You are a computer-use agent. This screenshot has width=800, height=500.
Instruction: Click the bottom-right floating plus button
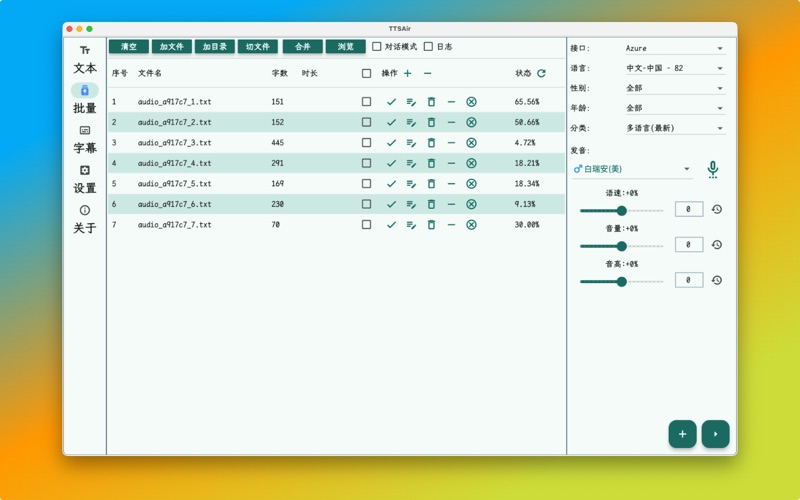pyautogui.click(x=683, y=434)
